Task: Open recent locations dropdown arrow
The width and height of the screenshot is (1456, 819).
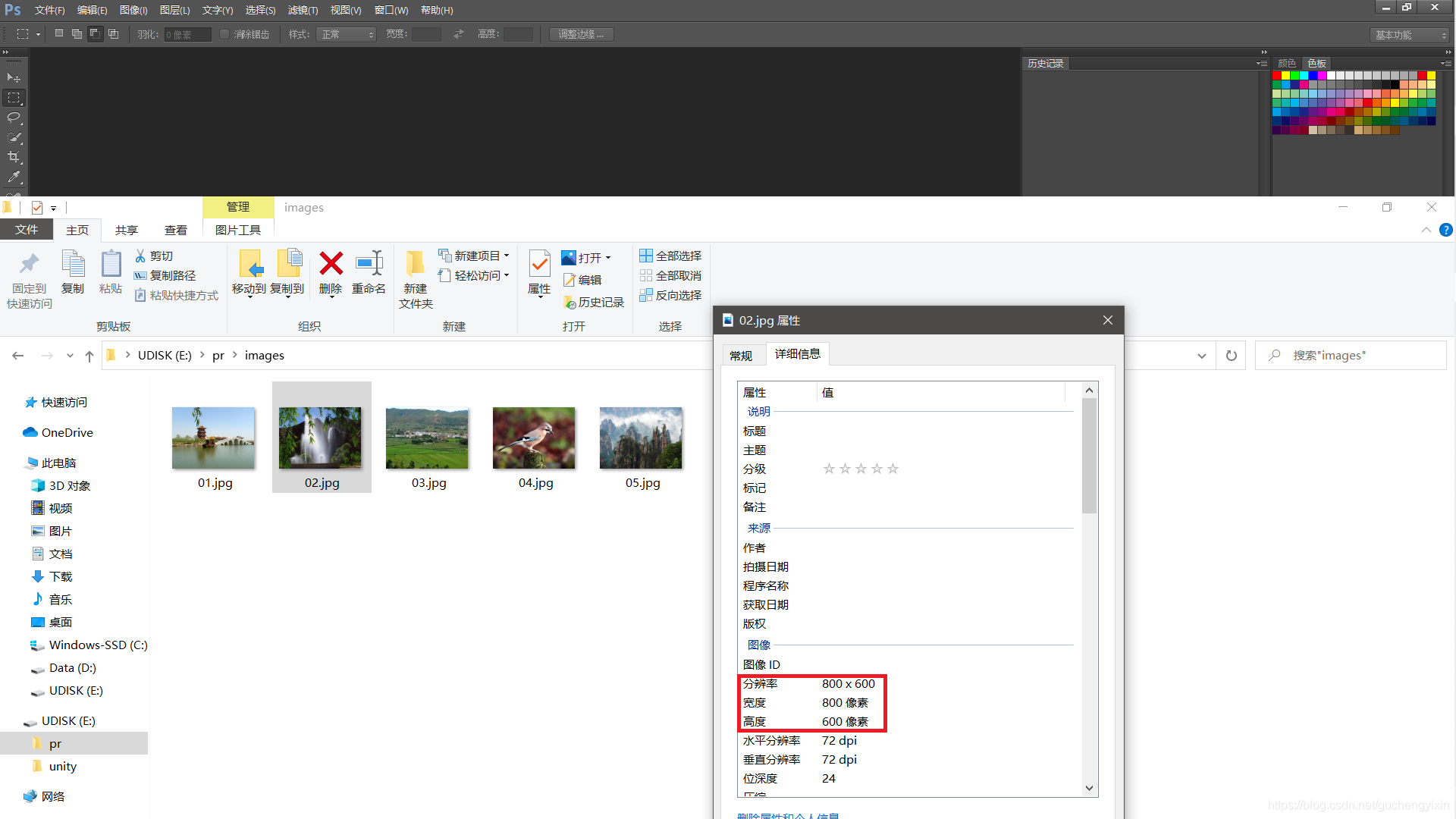Action: pyautogui.click(x=70, y=356)
